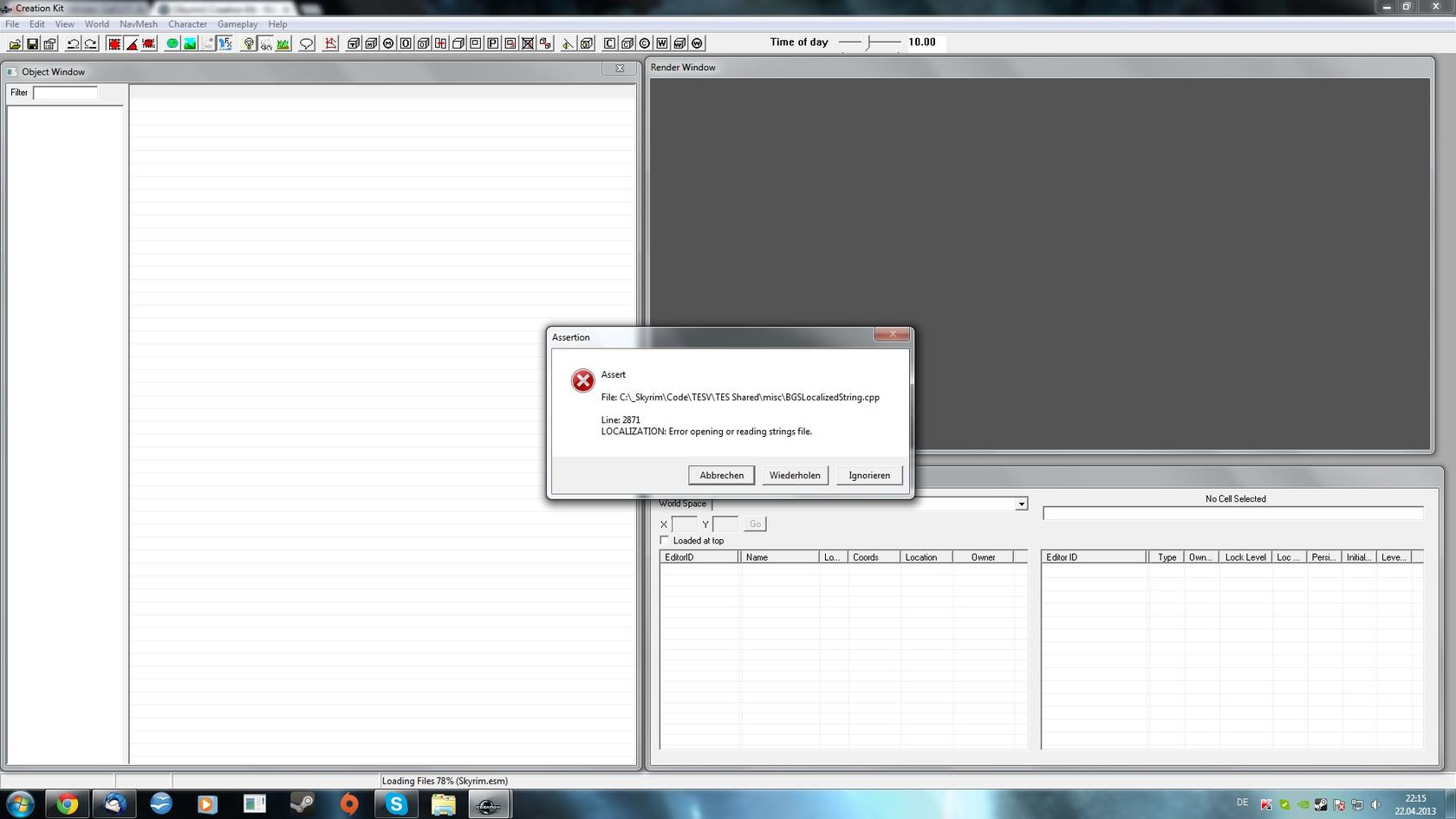Click the green sphere toolbar icon

(172, 43)
